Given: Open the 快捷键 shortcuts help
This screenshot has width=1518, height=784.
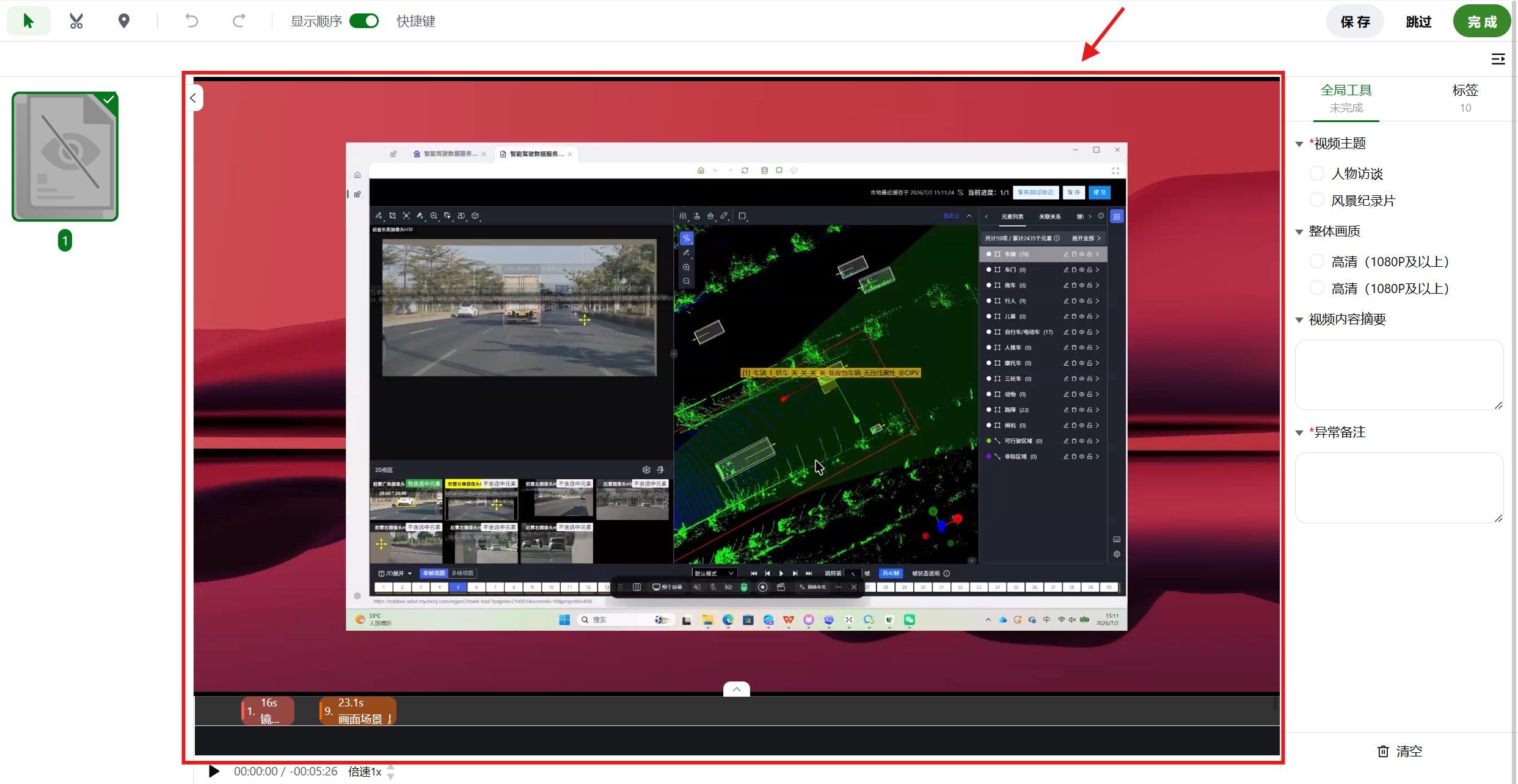Looking at the screenshot, I should click(416, 21).
